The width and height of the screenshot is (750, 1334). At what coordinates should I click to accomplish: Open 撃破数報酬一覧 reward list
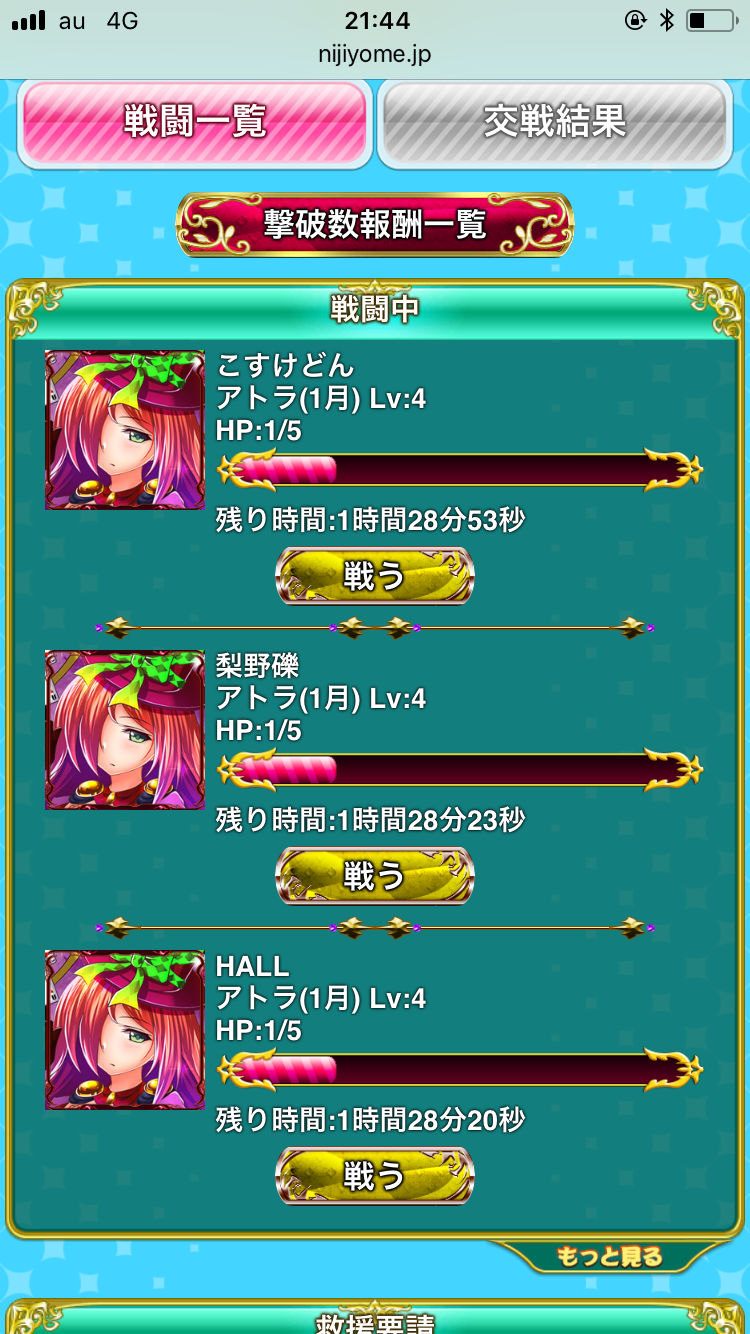[x=375, y=225]
